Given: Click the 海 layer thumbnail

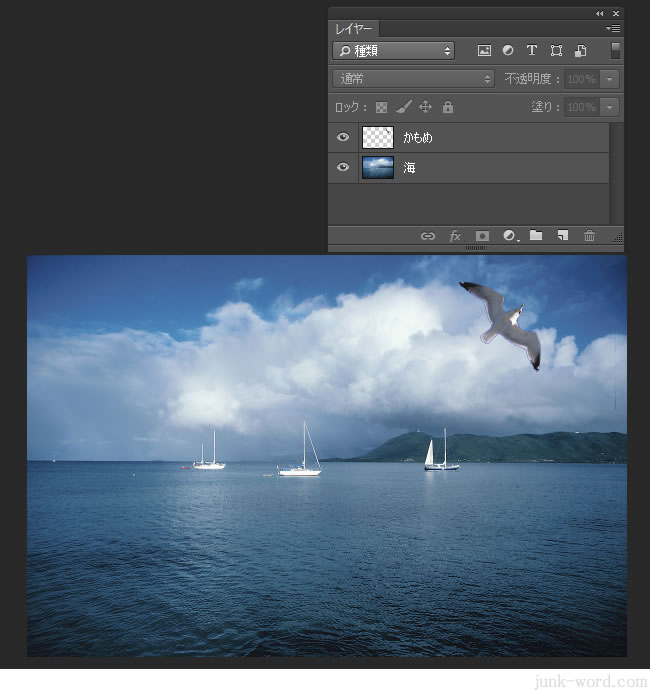Looking at the screenshot, I should [x=378, y=167].
